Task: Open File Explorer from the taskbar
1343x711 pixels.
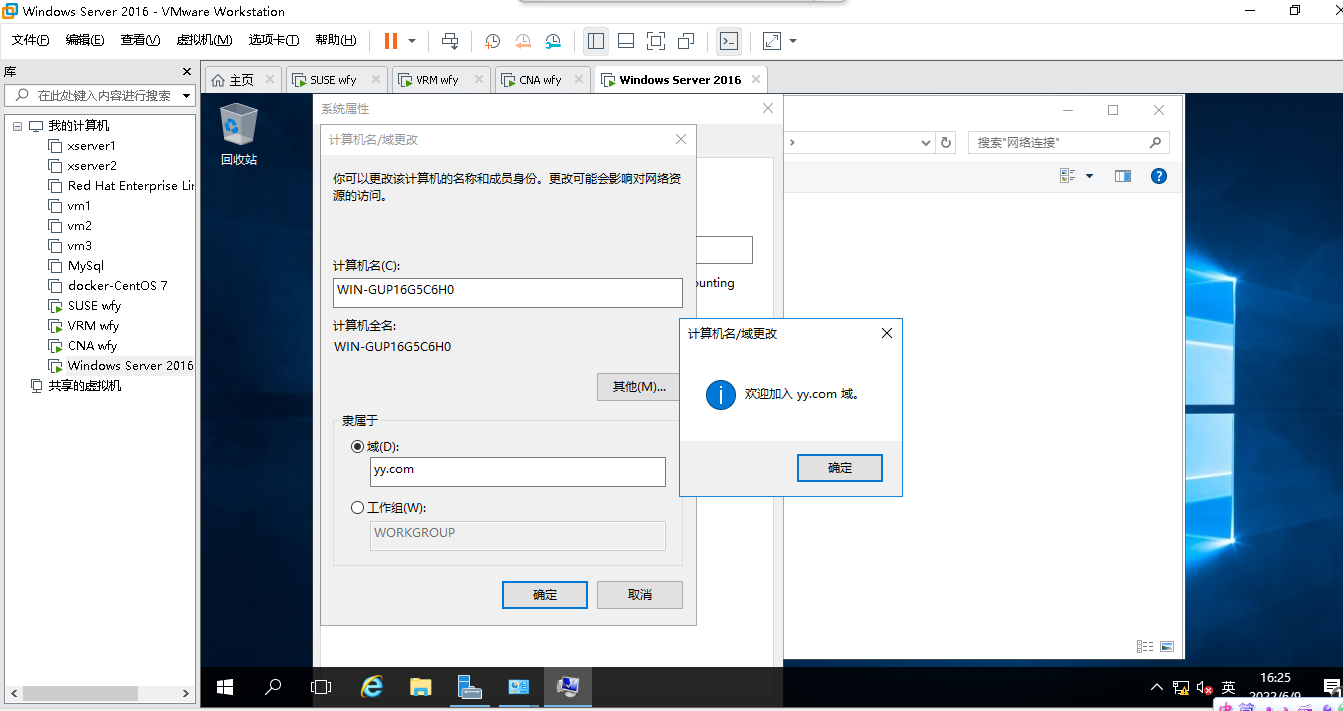Action: click(x=421, y=688)
